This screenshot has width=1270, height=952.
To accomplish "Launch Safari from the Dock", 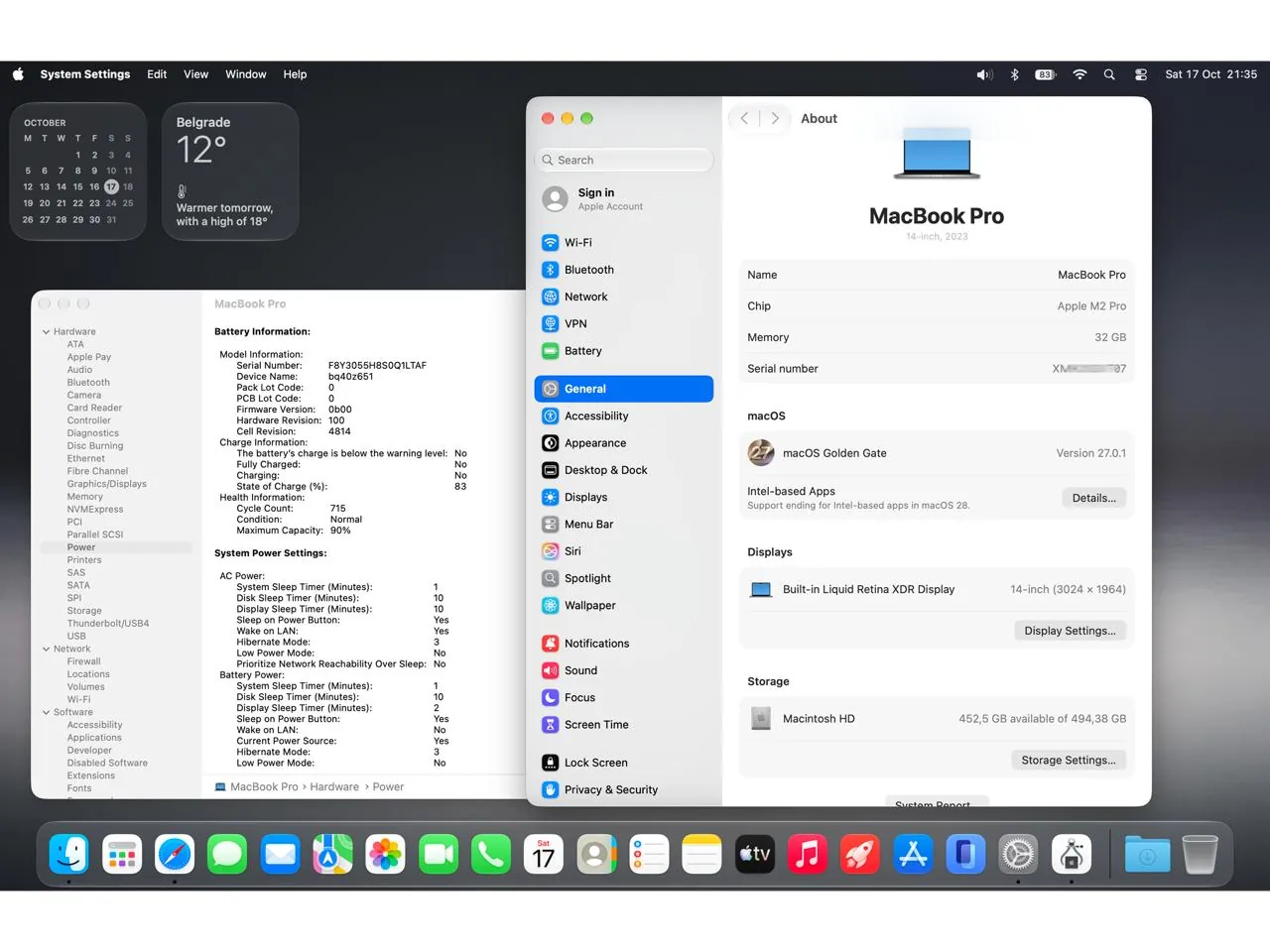I will pos(175,854).
